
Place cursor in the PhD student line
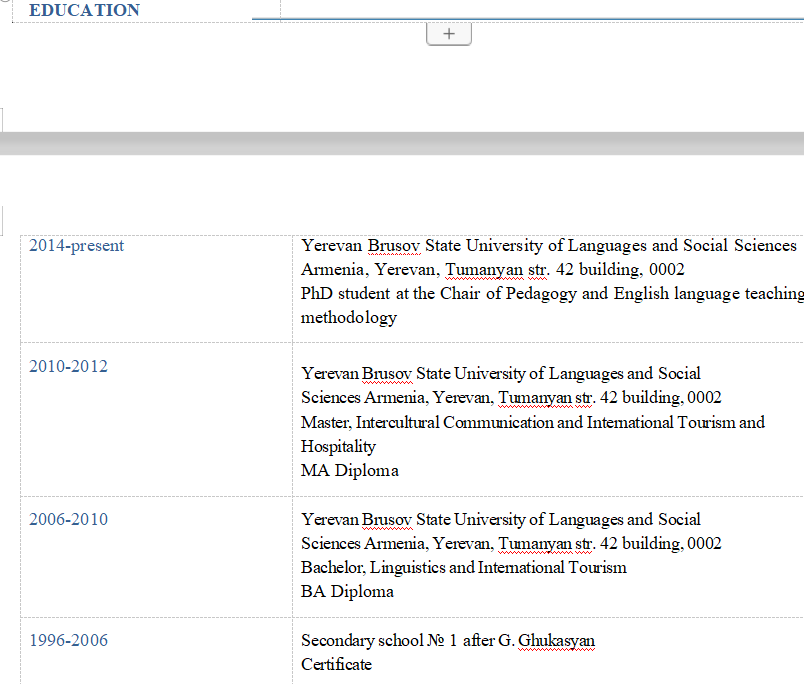(552, 294)
